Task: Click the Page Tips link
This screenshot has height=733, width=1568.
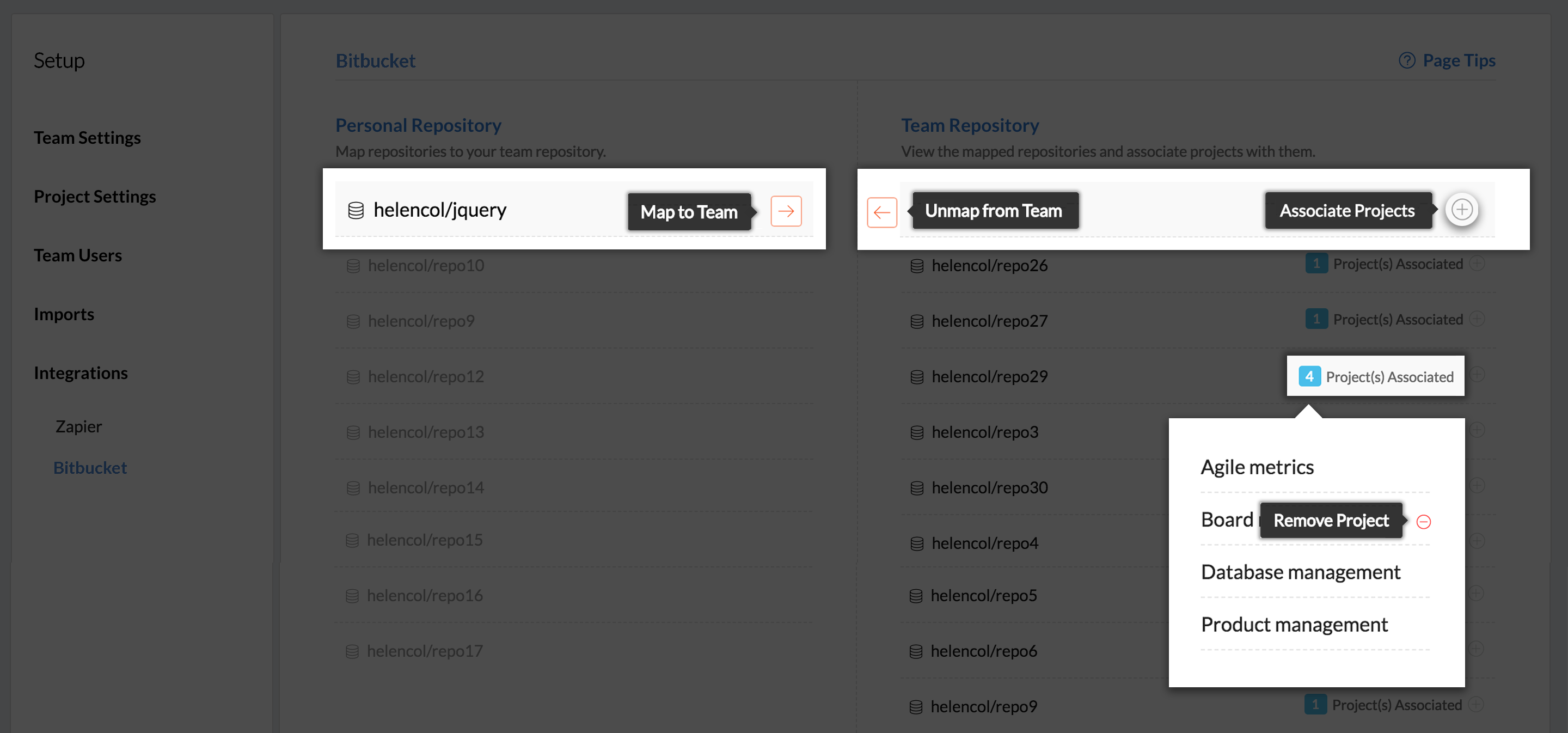Action: tap(1459, 60)
